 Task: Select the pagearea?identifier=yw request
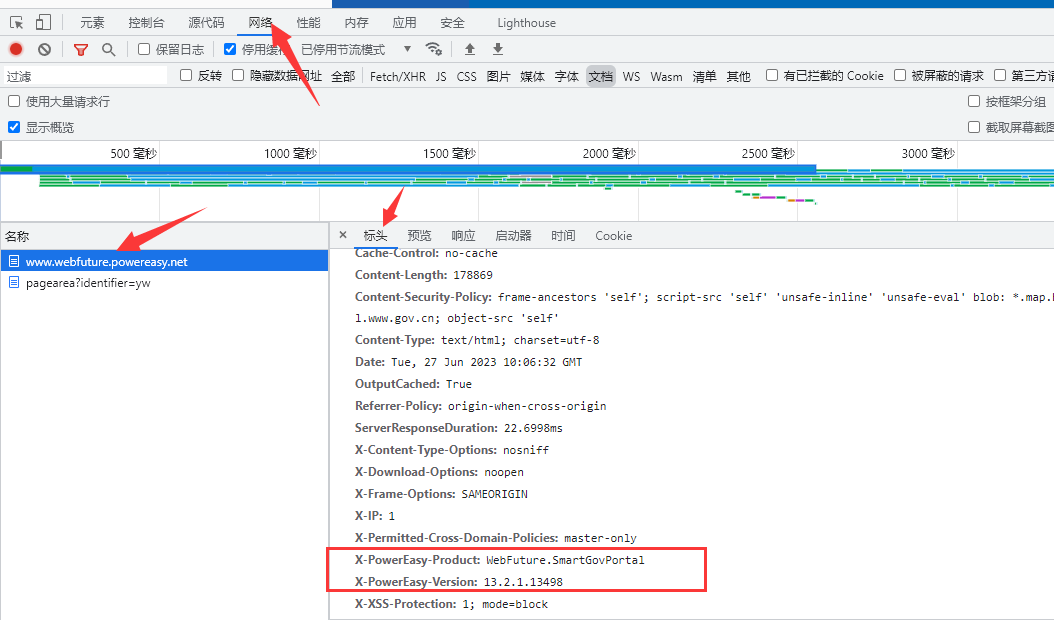coord(88,283)
